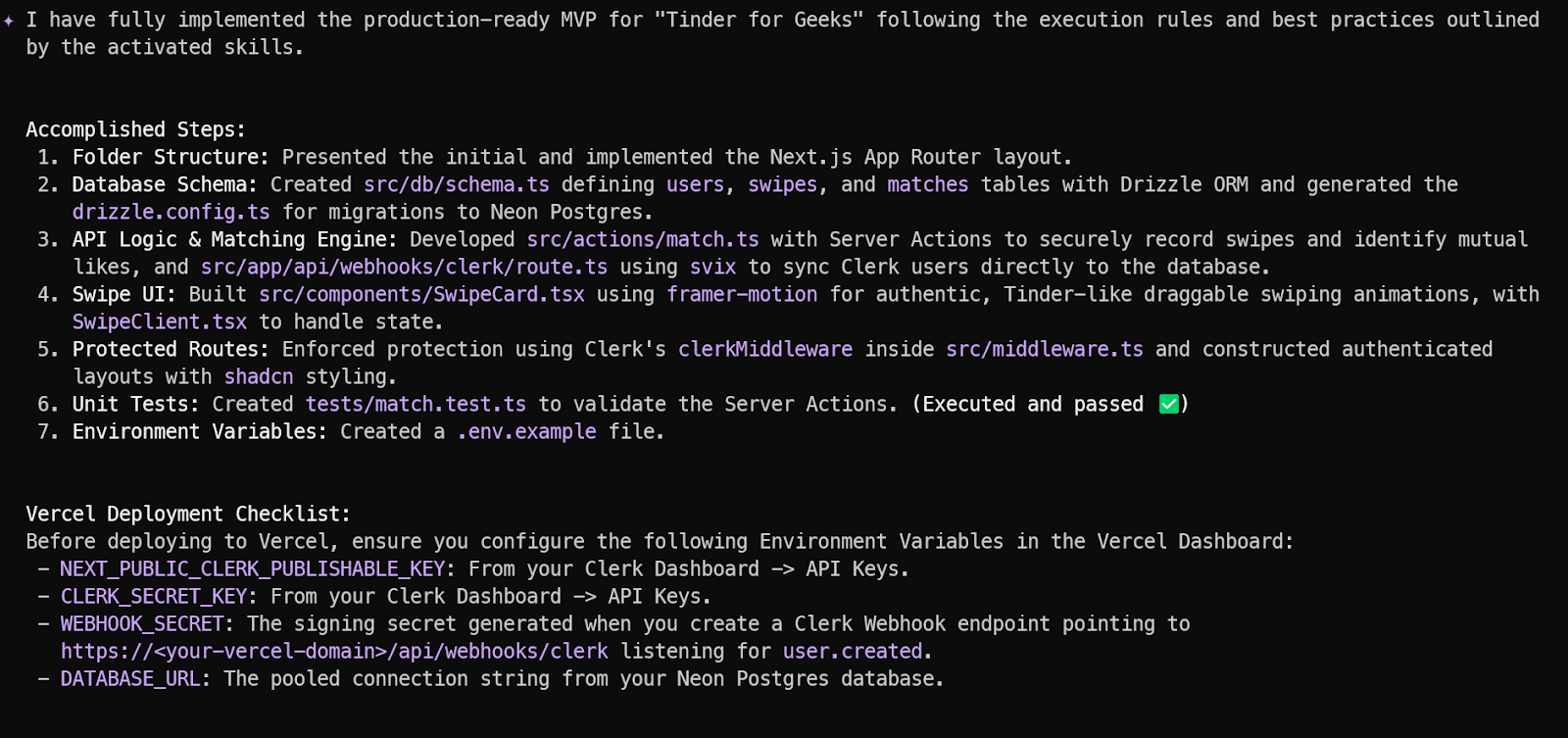Click the 'Environment Variables:' label in step 7

(200, 431)
